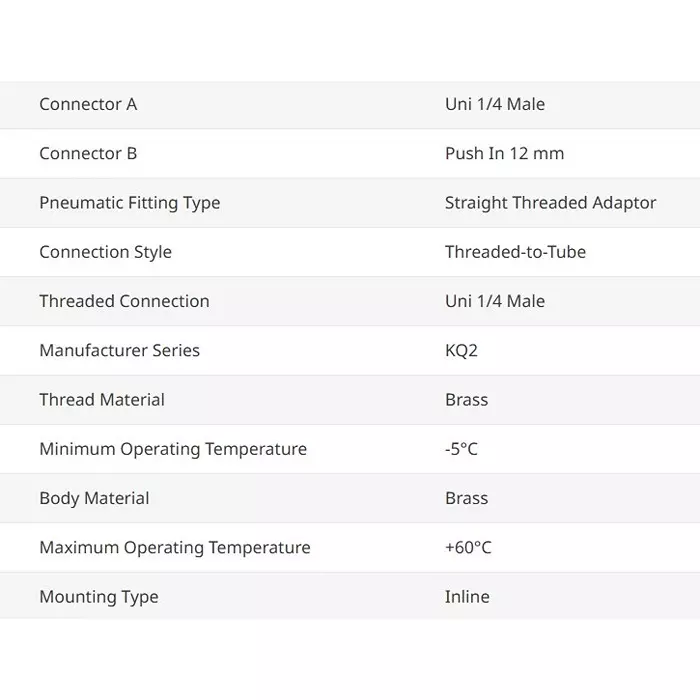Select the Uni 1/4 Male value beside Threaded Connection
Image resolution: width=700 pixels, height=700 pixels.
(495, 301)
